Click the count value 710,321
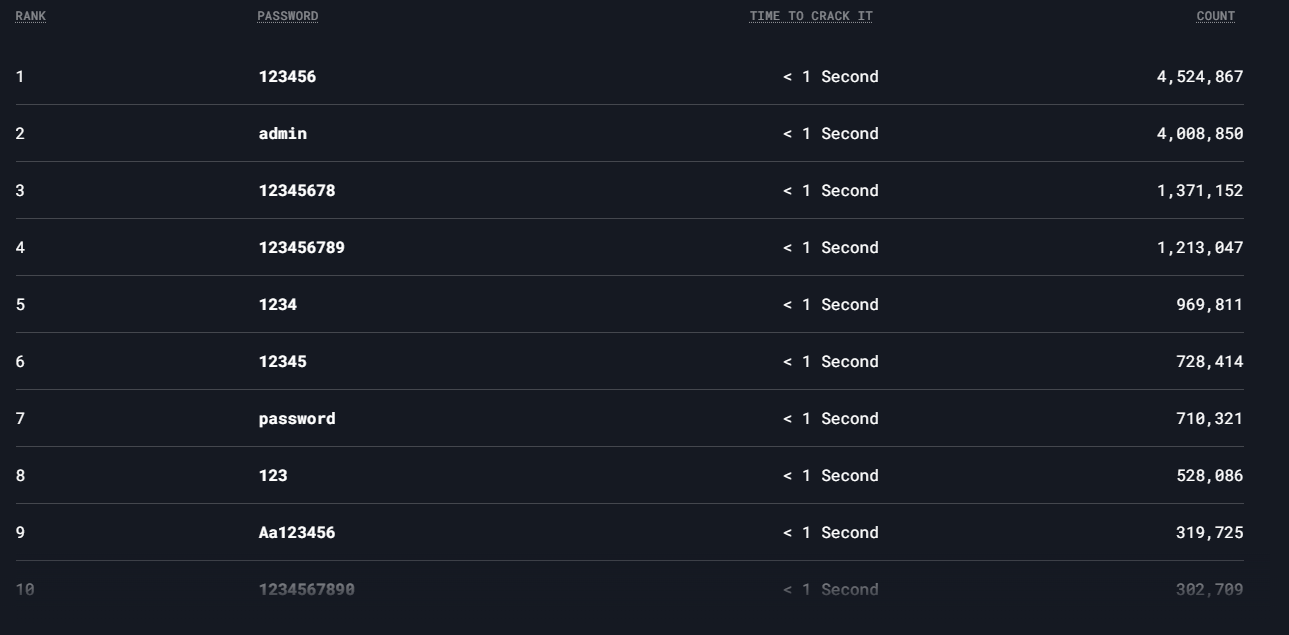The image size is (1289, 635). pos(1210,419)
